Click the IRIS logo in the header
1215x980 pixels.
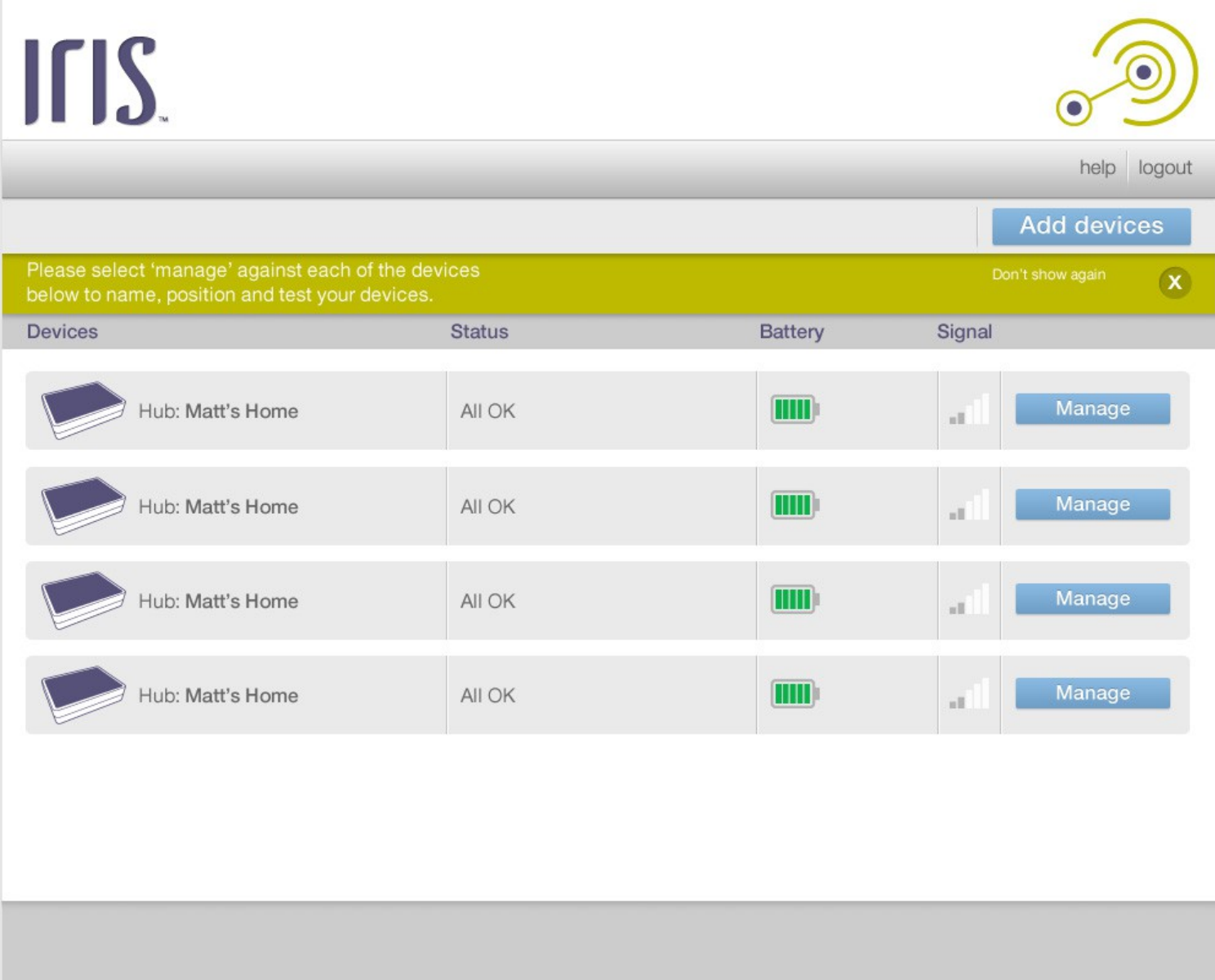click(x=96, y=81)
